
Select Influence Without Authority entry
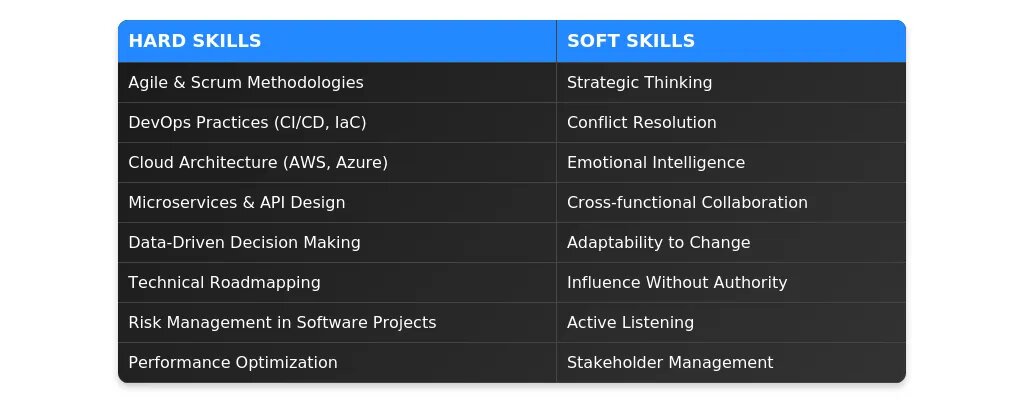tap(731, 282)
